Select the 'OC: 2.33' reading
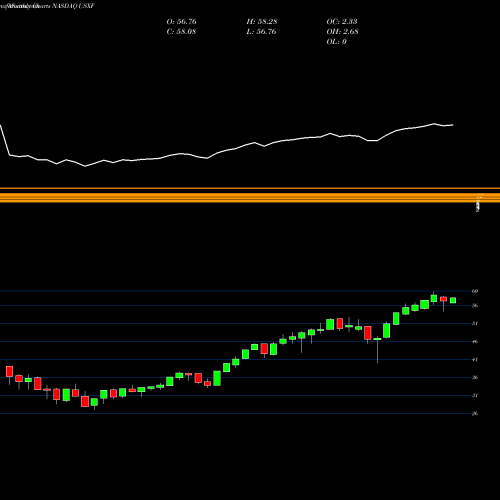500x500 pixels. coord(342,21)
